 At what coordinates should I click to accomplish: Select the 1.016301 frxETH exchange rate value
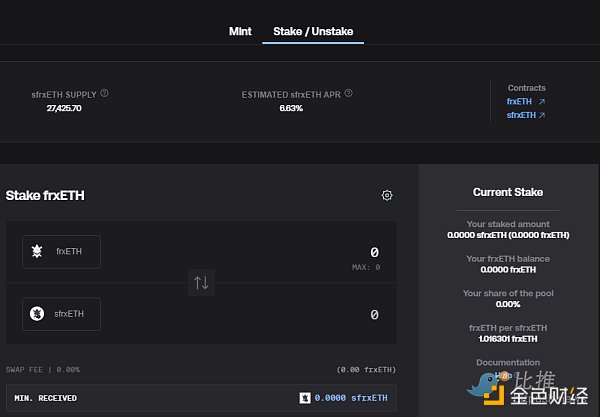(508, 339)
